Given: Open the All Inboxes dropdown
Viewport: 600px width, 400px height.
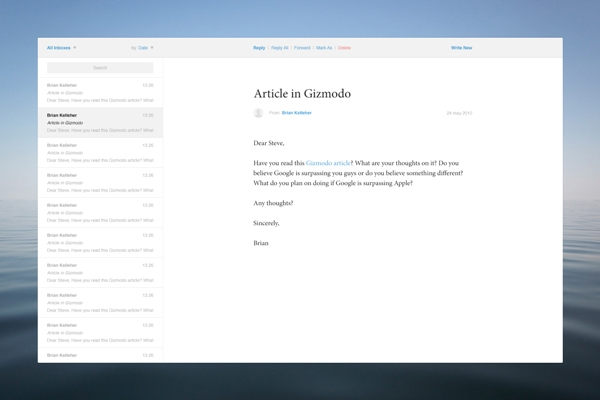Looking at the screenshot, I should (x=61, y=48).
